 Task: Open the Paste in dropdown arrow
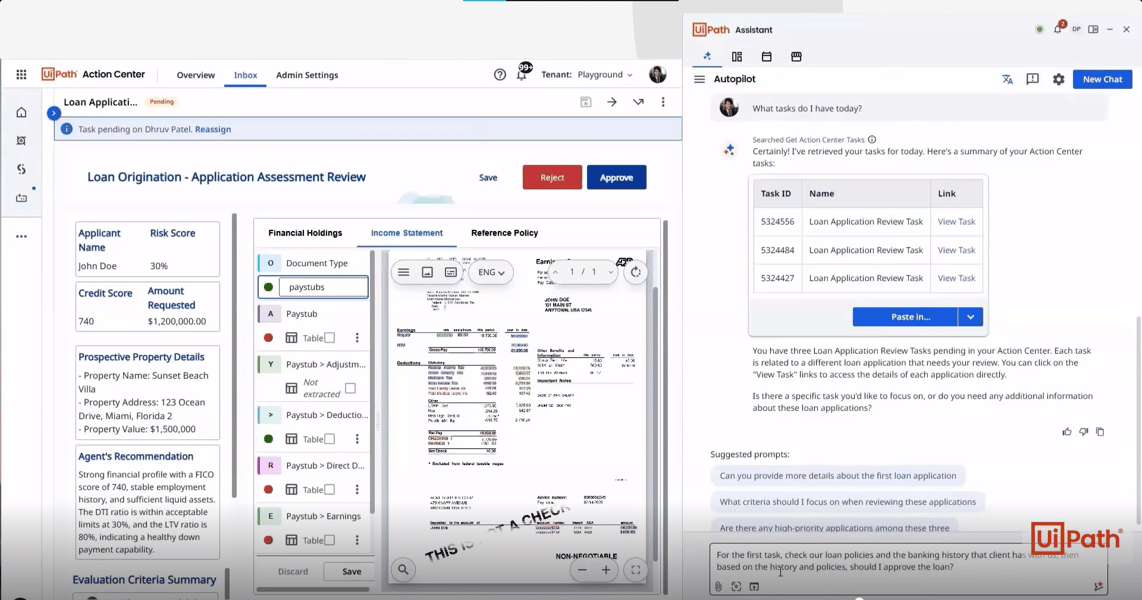pos(971,317)
